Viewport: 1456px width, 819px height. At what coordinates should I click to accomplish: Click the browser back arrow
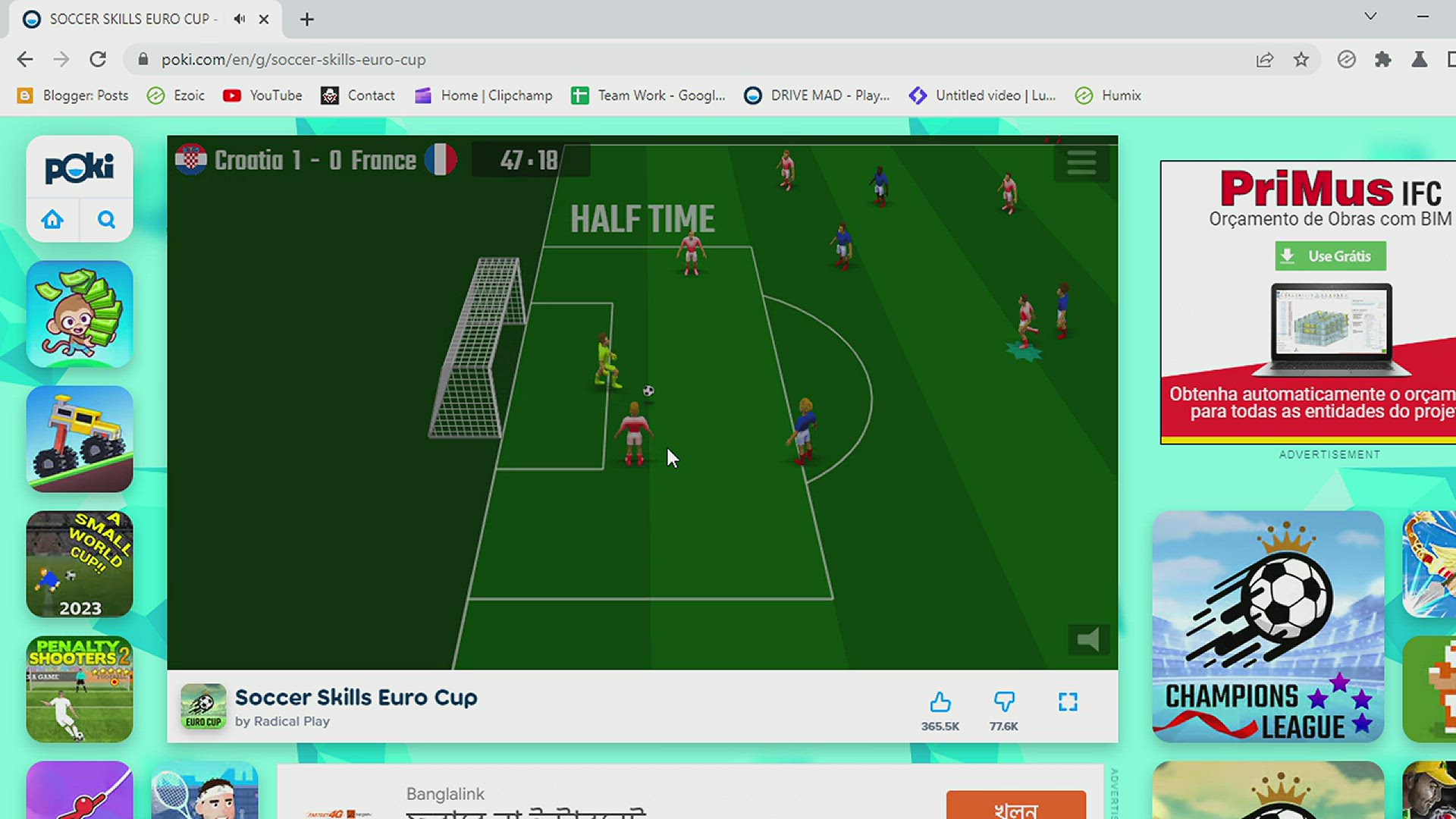pyautogui.click(x=25, y=59)
